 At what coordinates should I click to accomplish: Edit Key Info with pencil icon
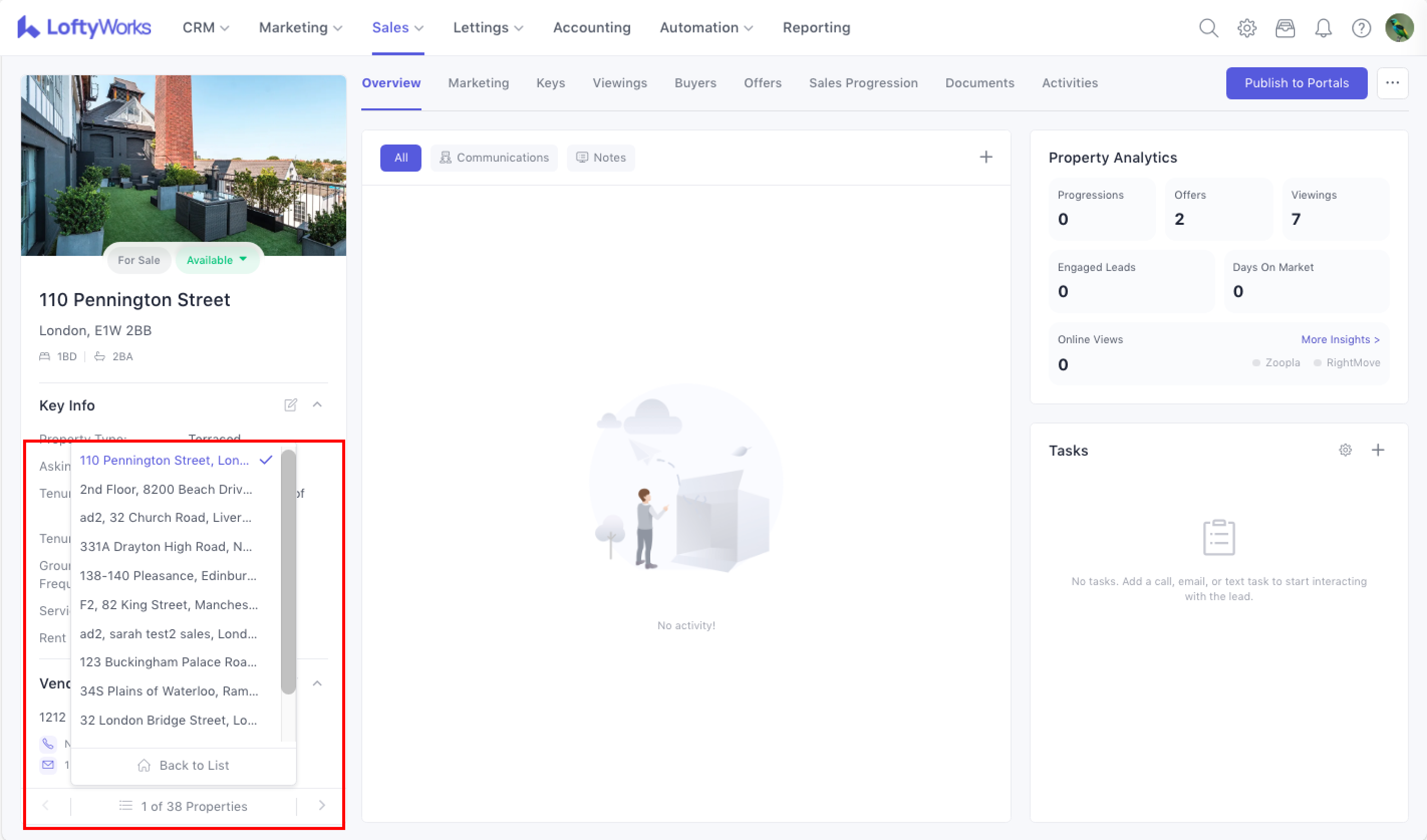[291, 405]
